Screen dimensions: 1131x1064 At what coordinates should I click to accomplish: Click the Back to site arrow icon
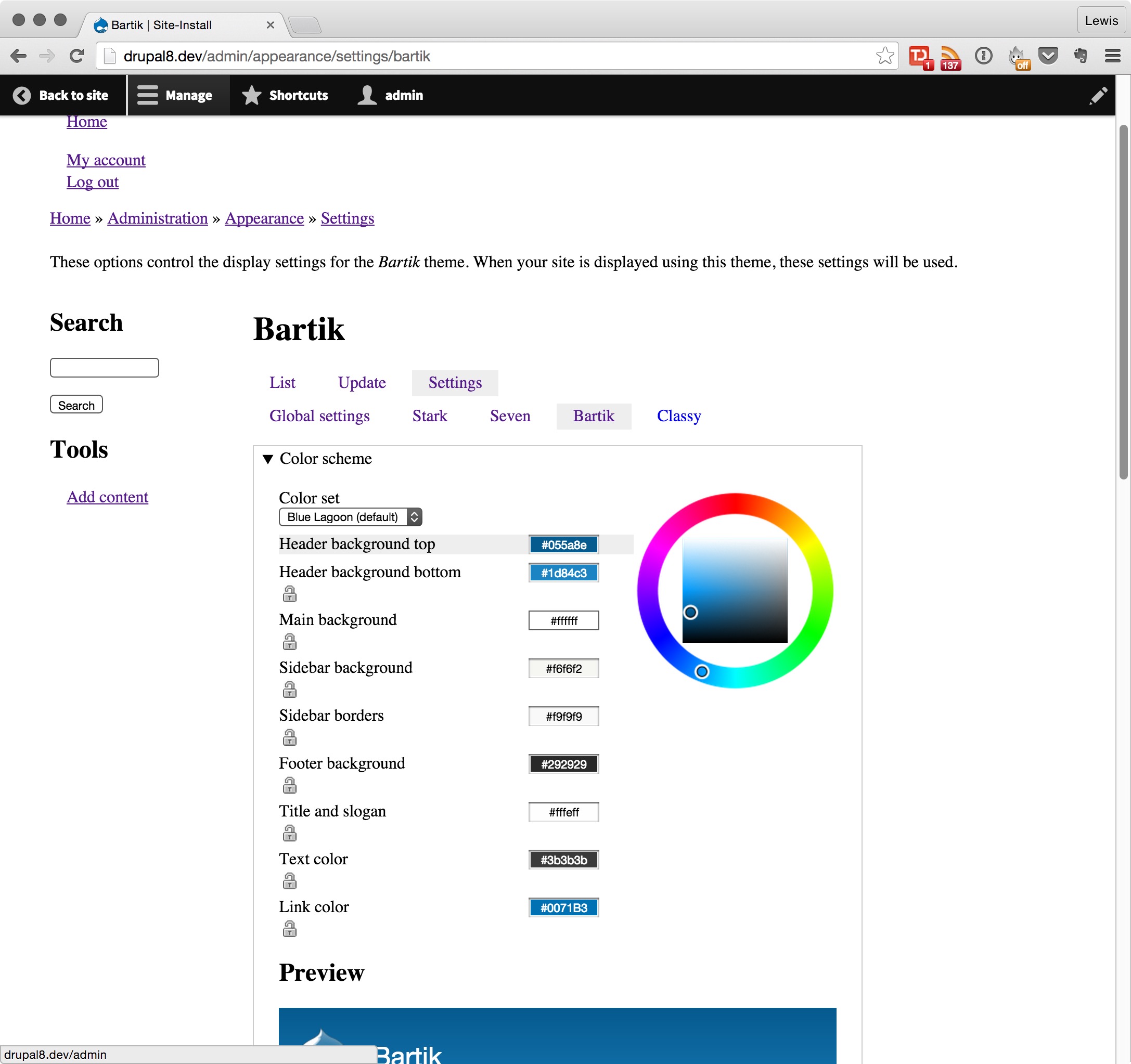(x=22, y=96)
